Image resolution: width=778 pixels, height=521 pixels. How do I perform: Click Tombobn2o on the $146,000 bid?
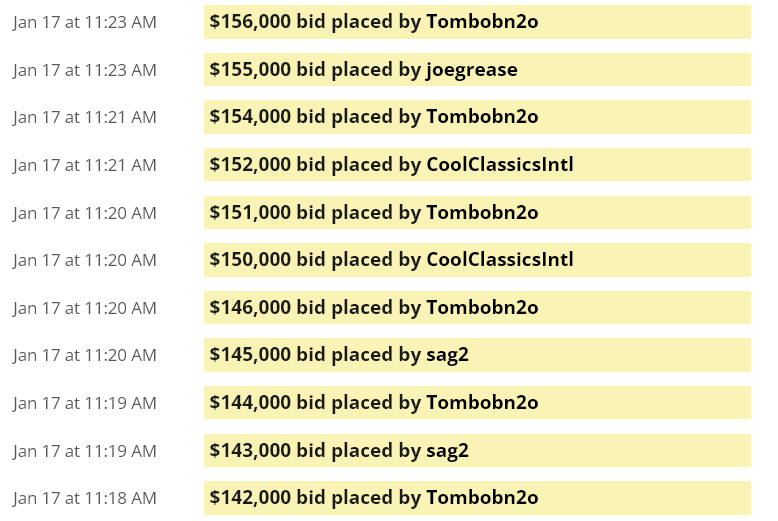click(482, 308)
